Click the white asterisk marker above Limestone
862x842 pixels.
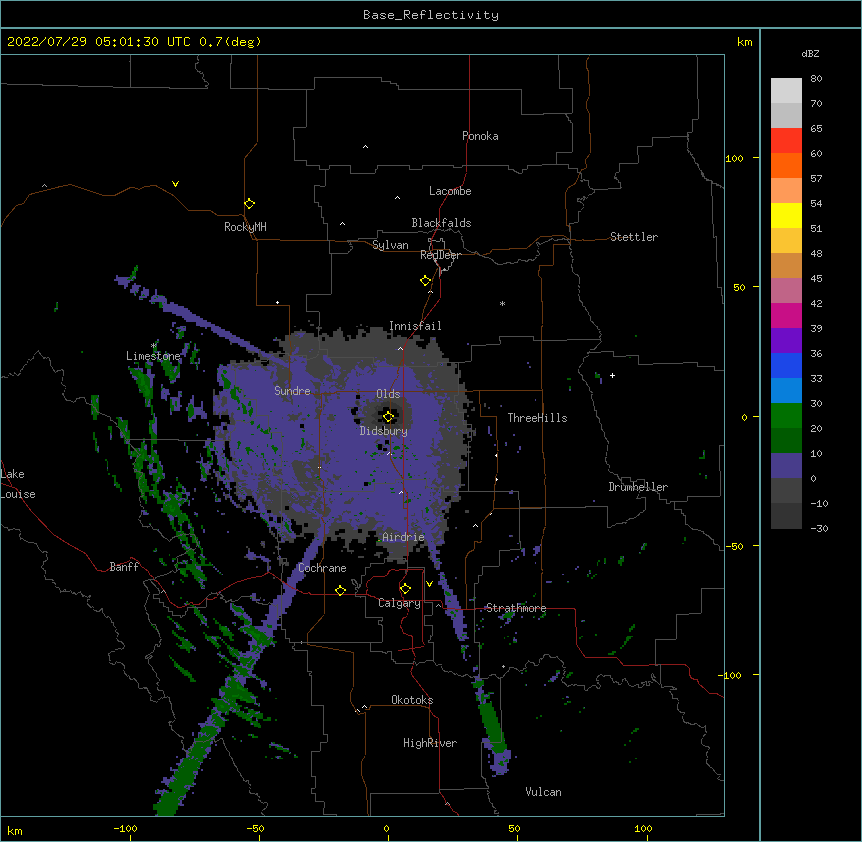153,346
